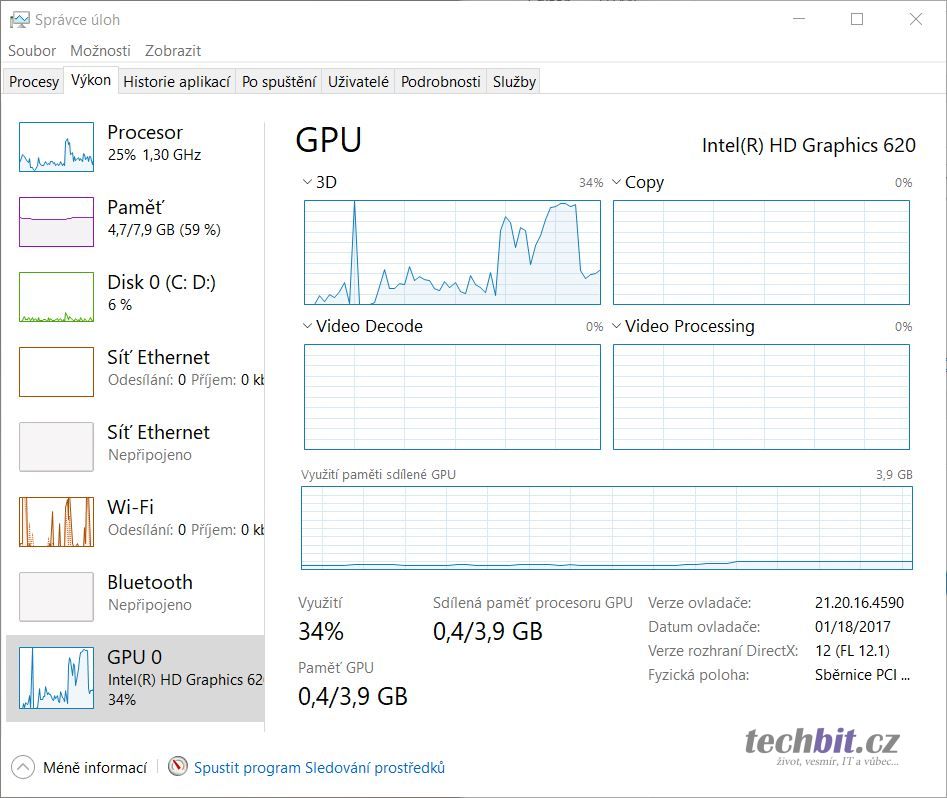This screenshot has width=947, height=798.
Task: Select the Procesor mini graph thumbnail
Action: [x=56, y=147]
